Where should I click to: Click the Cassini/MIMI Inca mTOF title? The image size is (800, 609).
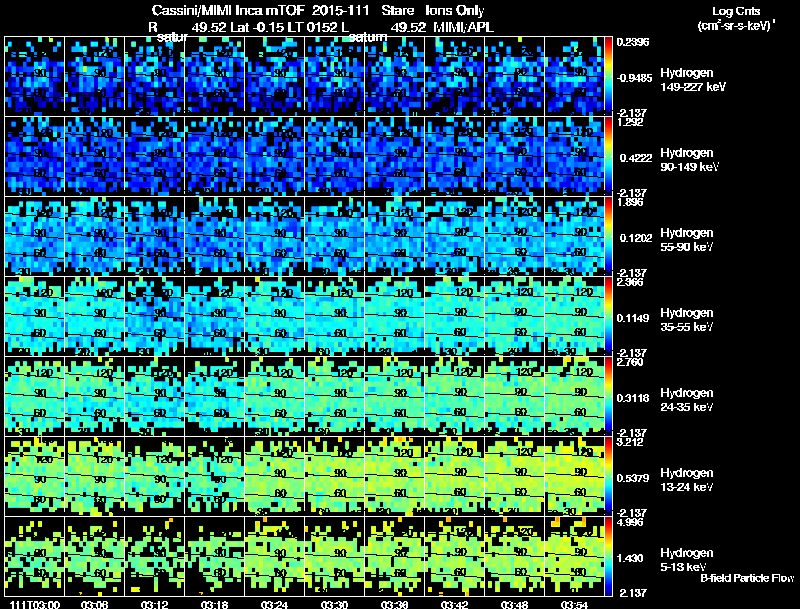[x=228, y=10]
